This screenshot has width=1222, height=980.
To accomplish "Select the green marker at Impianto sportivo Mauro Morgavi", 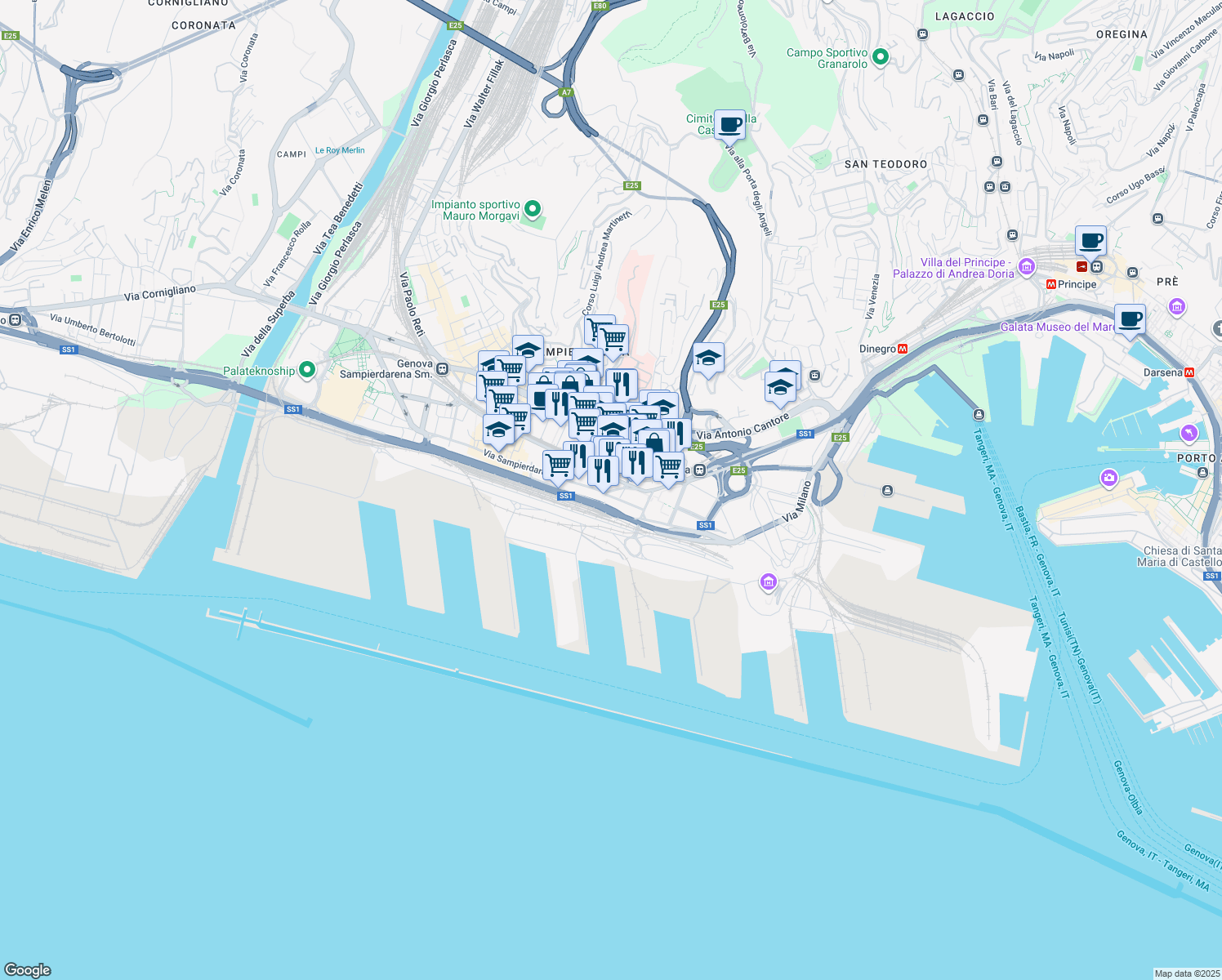I will point(533,209).
